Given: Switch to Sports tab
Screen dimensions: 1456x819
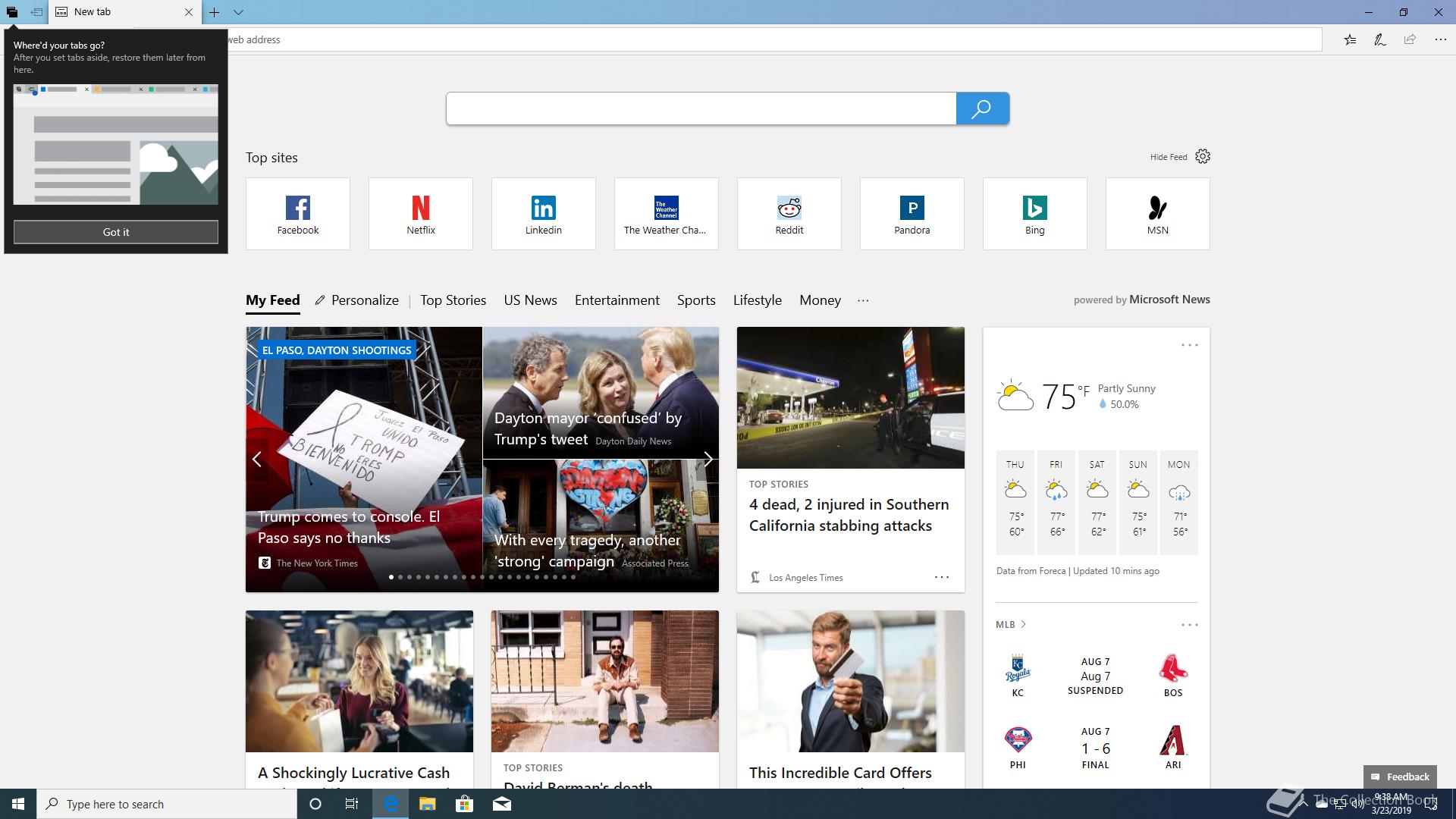Looking at the screenshot, I should (x=696, y=300).
